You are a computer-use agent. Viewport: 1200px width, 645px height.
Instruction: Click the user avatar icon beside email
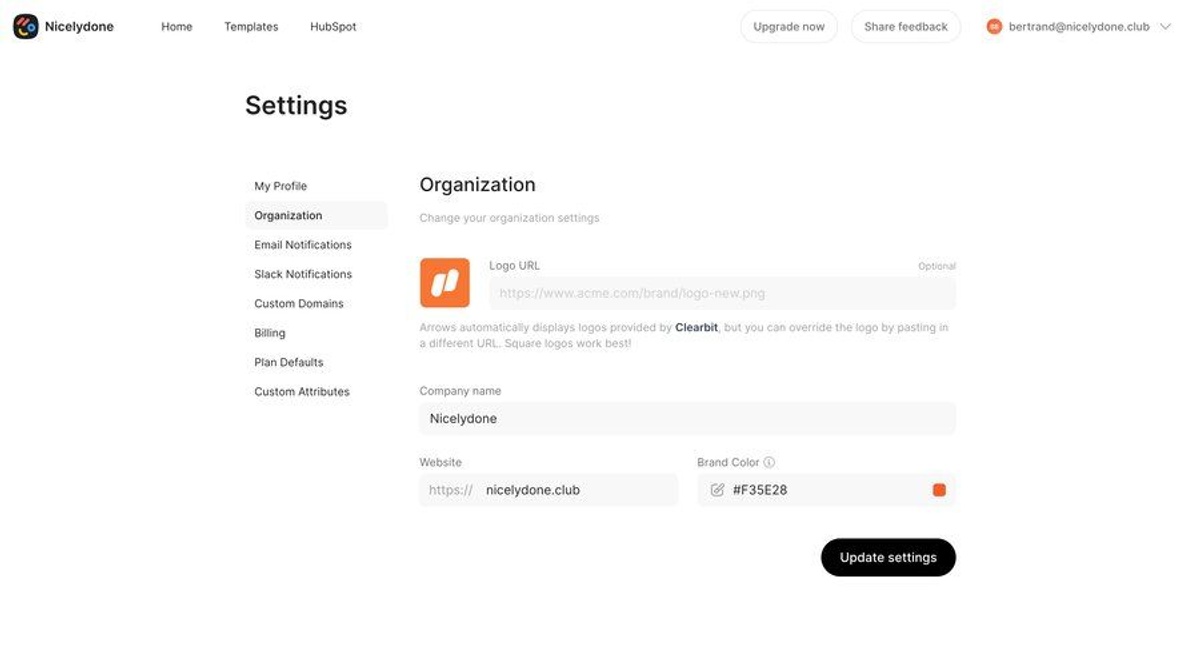click(x=994, y=27)
